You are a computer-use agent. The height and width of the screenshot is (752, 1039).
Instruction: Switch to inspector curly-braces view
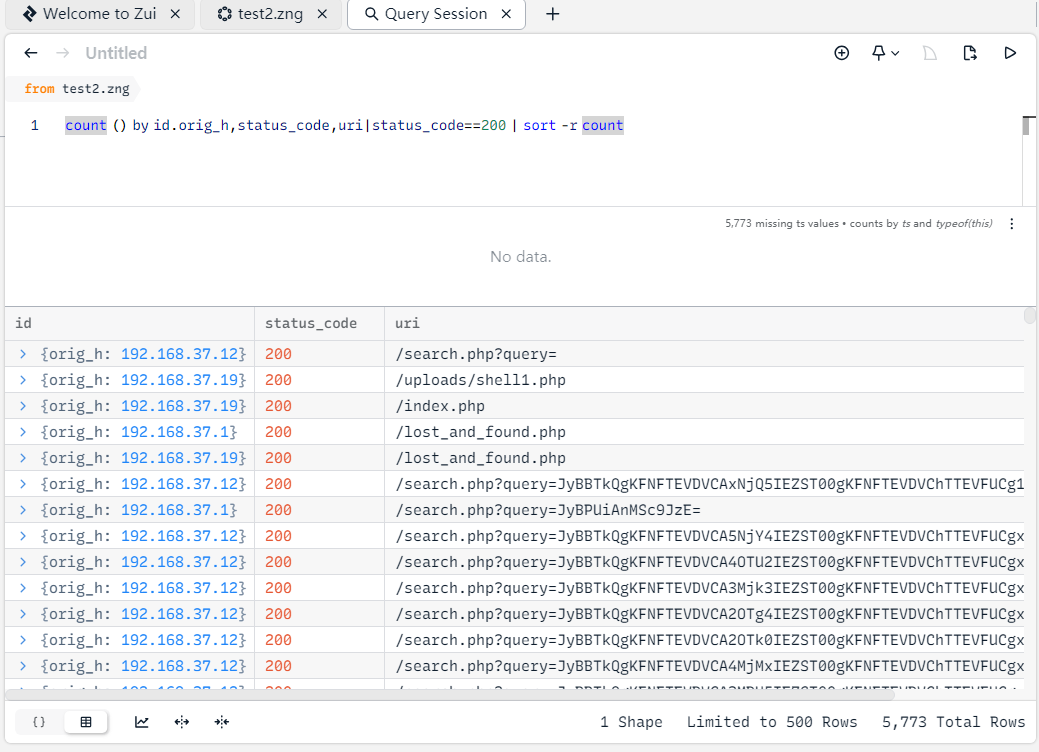(40, 722)
